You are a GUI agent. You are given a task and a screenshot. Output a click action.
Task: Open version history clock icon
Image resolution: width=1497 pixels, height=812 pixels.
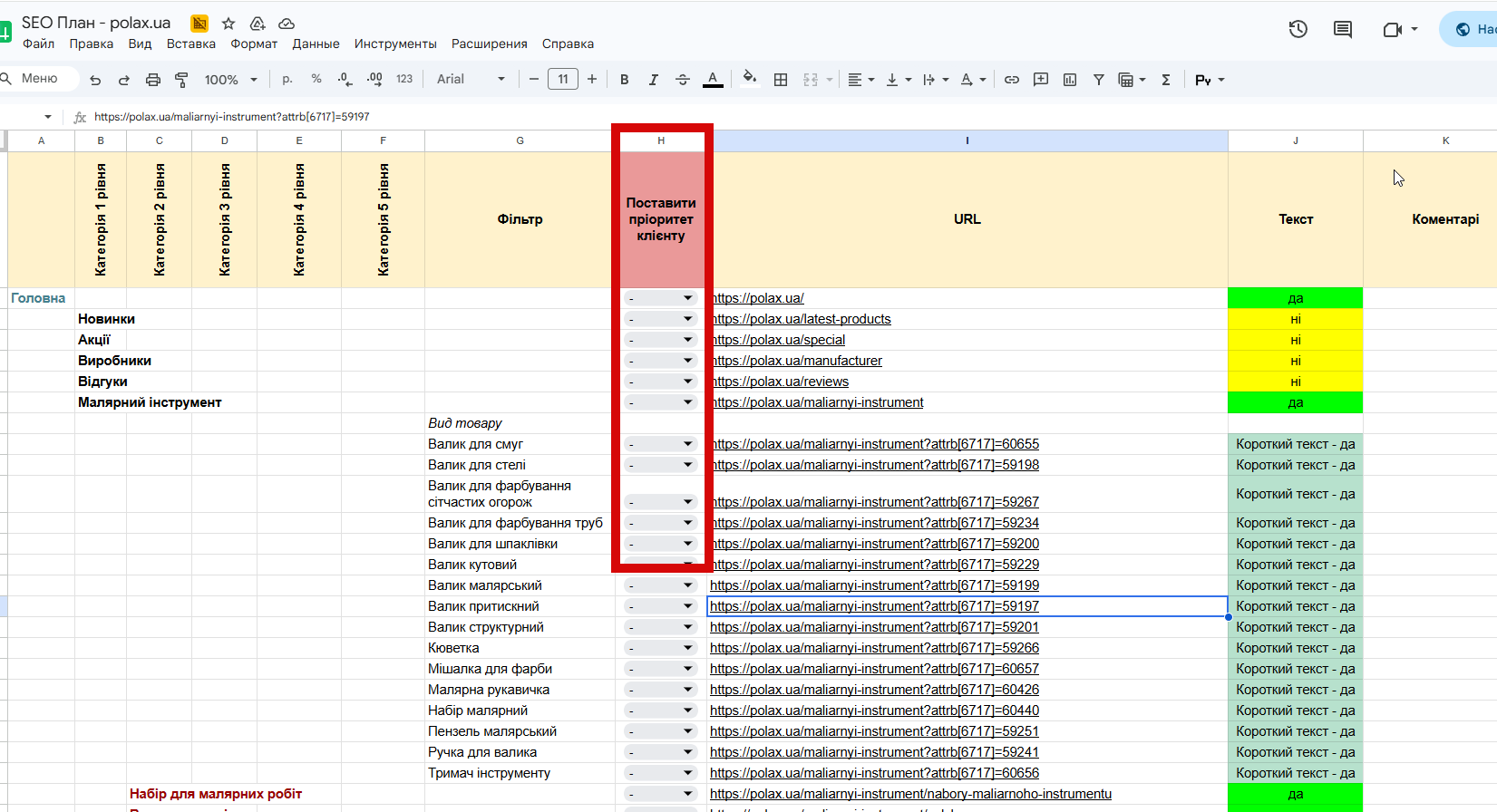[x=1298, y=29]
